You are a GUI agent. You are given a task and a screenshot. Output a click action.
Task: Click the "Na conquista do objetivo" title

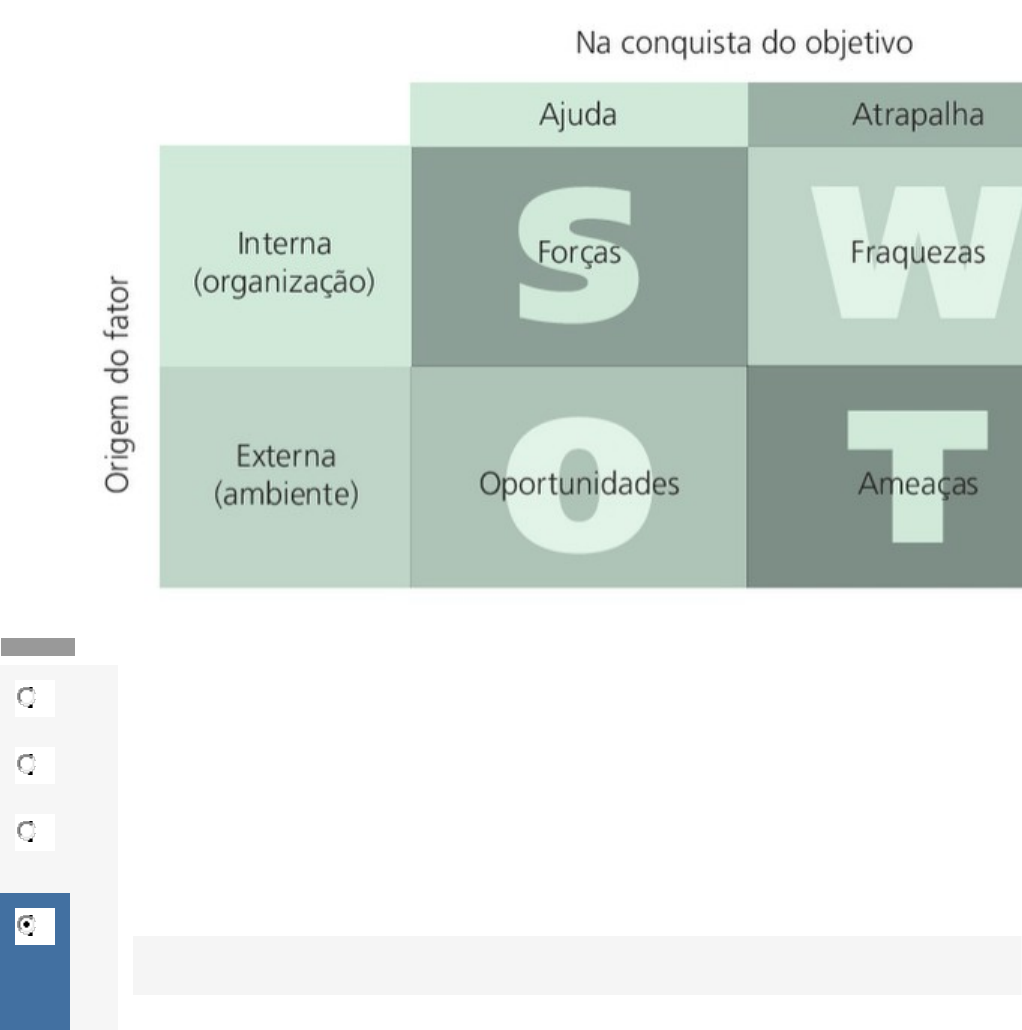point(744,45)
